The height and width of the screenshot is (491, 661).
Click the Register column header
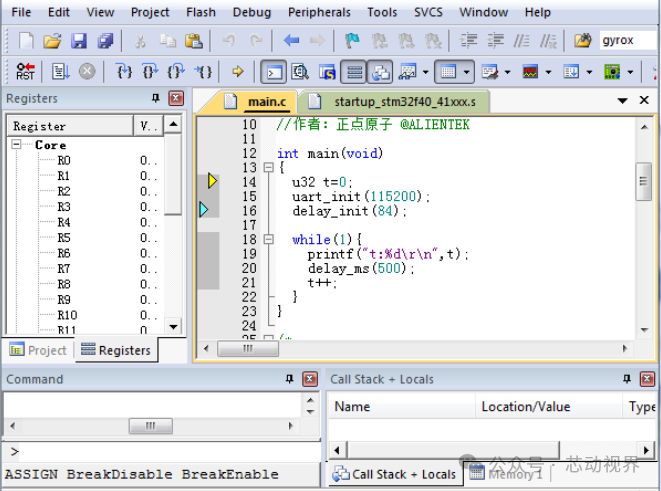click(x=70, y=126)
